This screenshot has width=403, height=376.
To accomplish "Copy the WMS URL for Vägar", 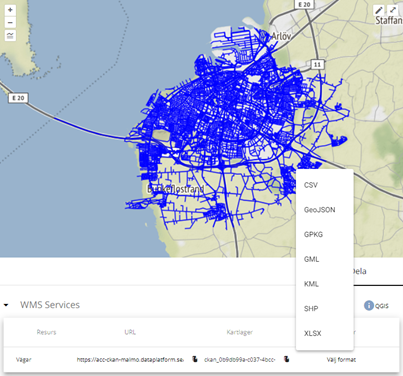I will click(x=195, y=359).
